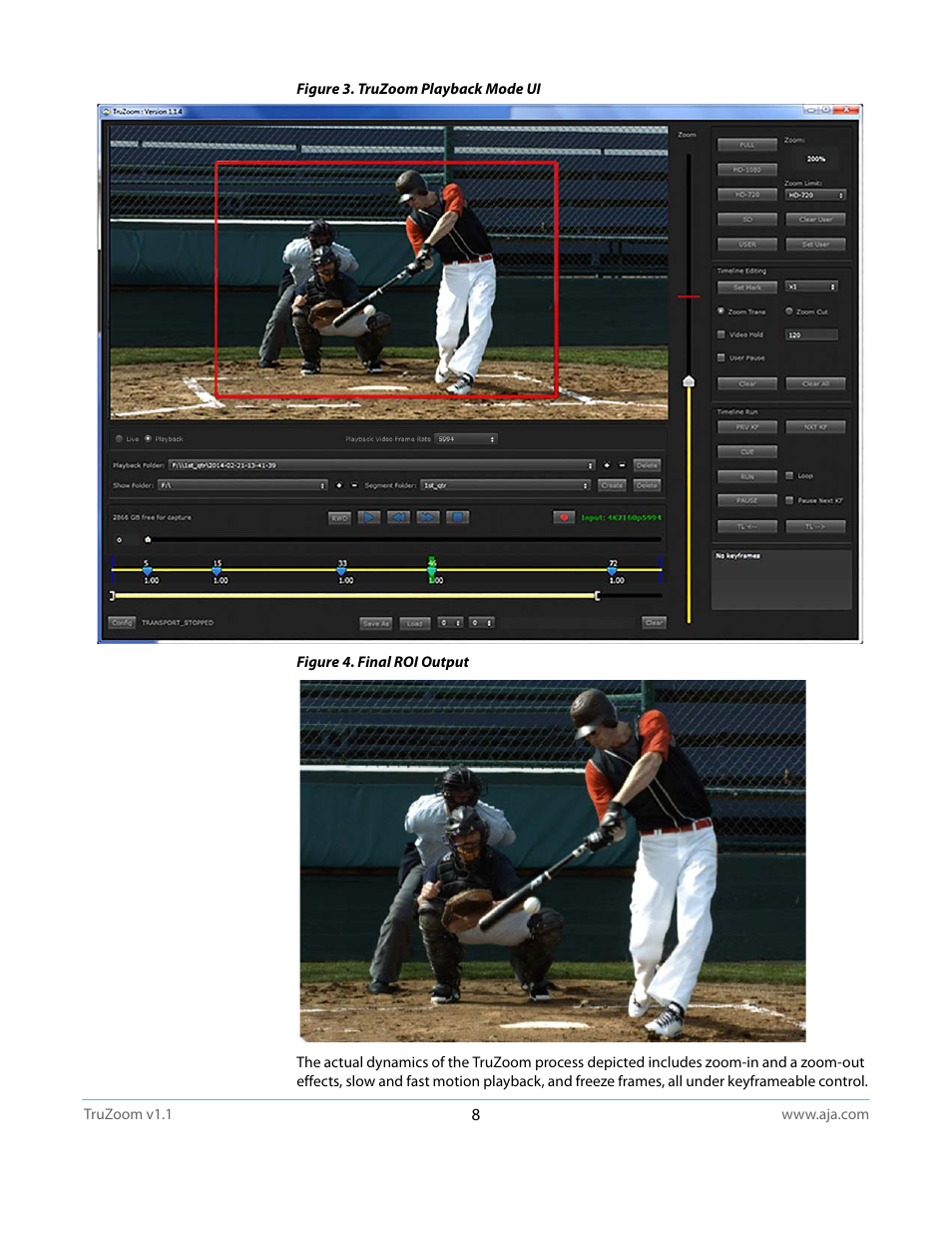Click the Clear User button
The image size is (952, 1233).
pyautogui.click(x=815, y=220)
